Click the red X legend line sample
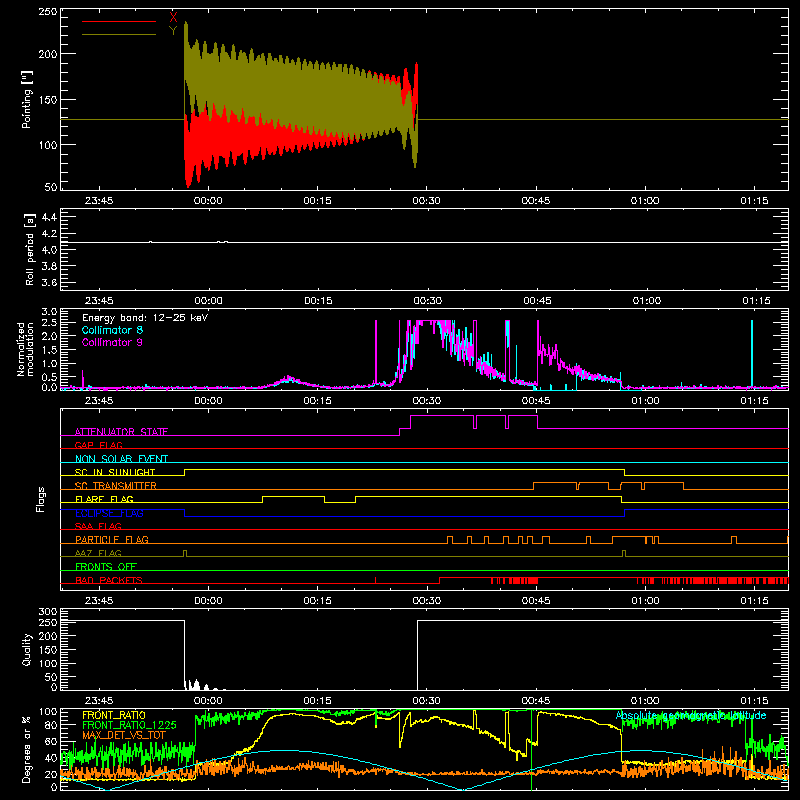 coord(119,21)
